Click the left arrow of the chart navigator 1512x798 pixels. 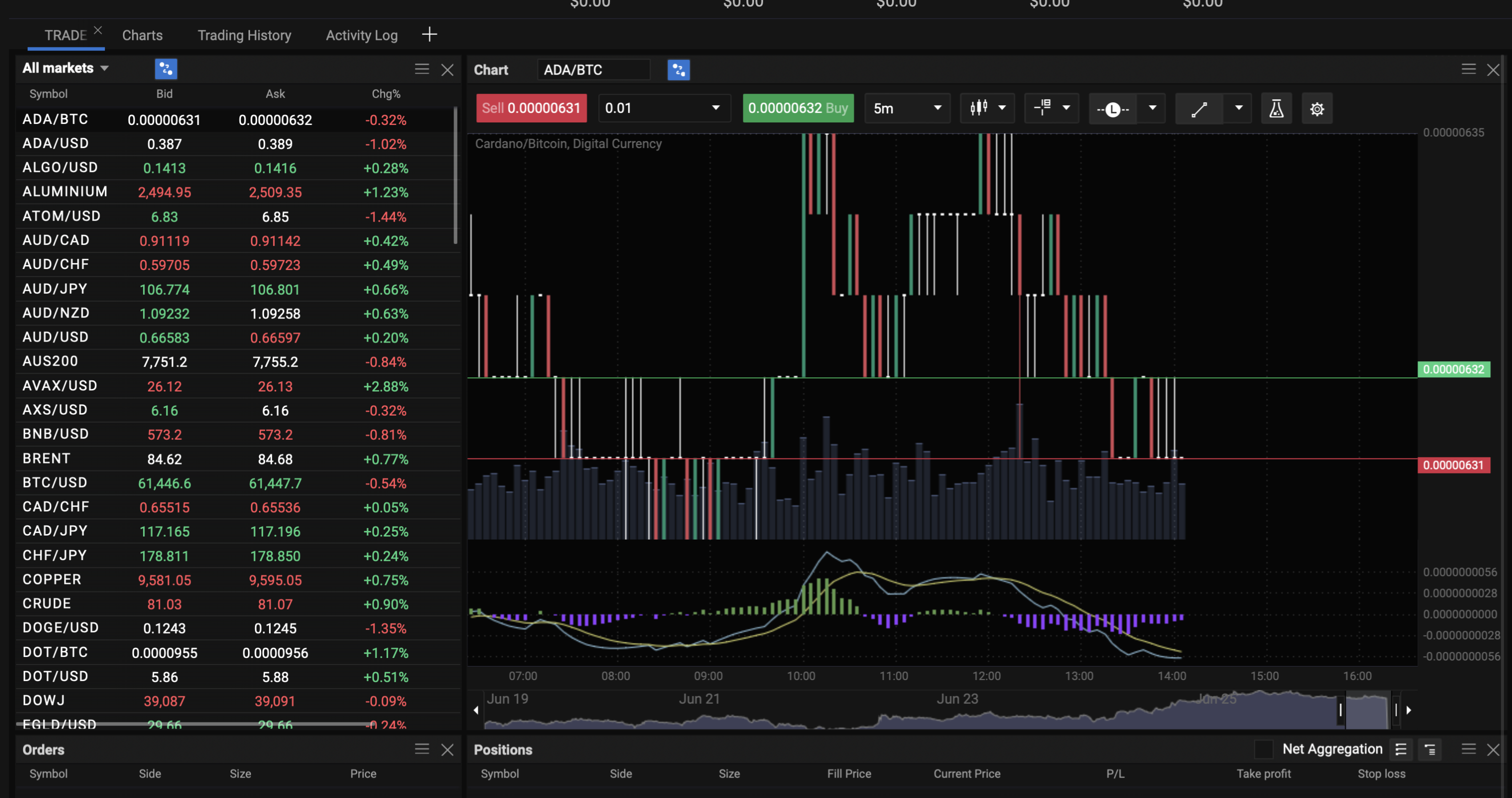[476, 710]
